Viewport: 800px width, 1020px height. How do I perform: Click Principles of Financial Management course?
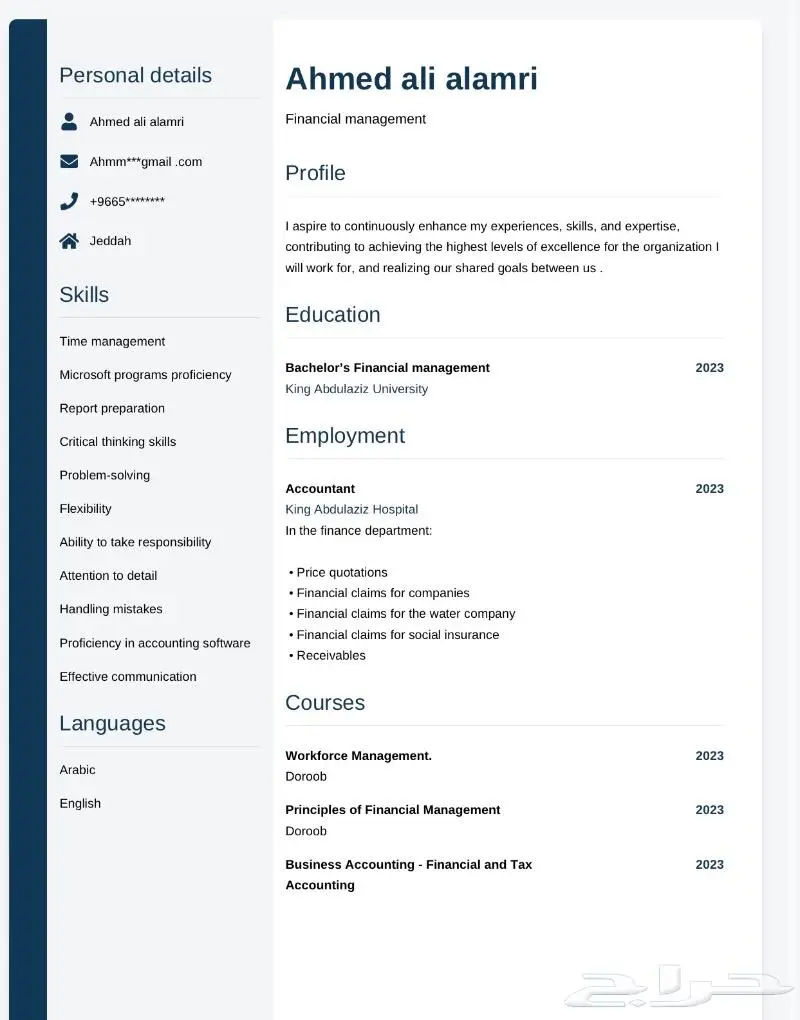point(393,810)
